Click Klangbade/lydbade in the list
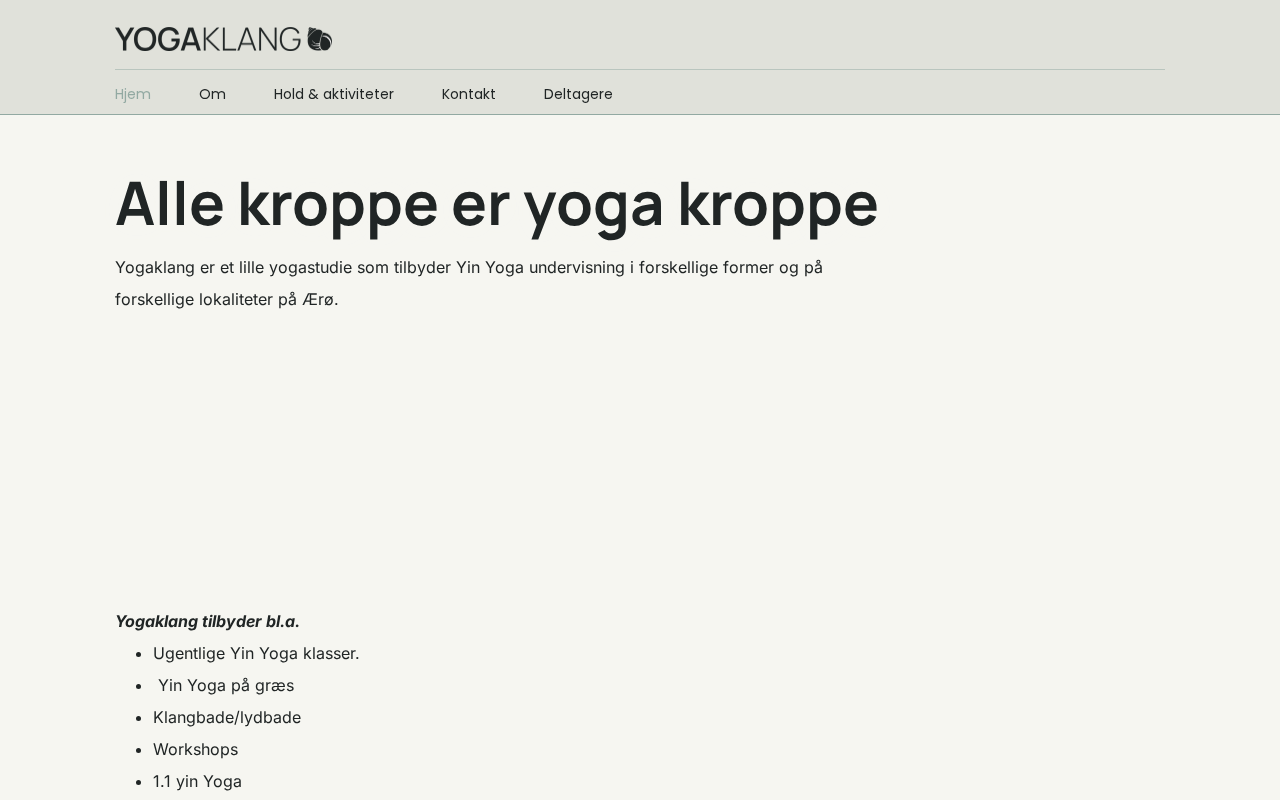1280x800 pixels. point(227,717)
